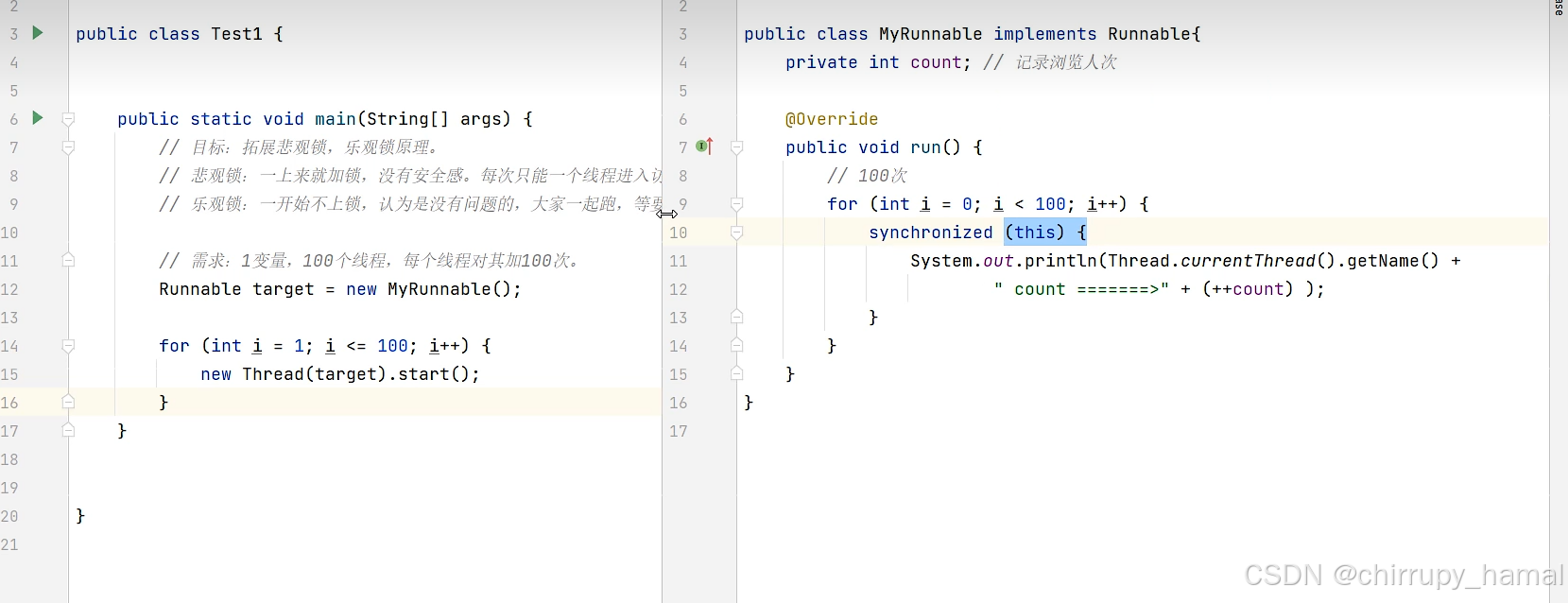This screenshot has height=603, width=1568.
Task: Click the fold end marker on MyRunnable line 14
Action: pyautogui.click(x=736, y=345)
